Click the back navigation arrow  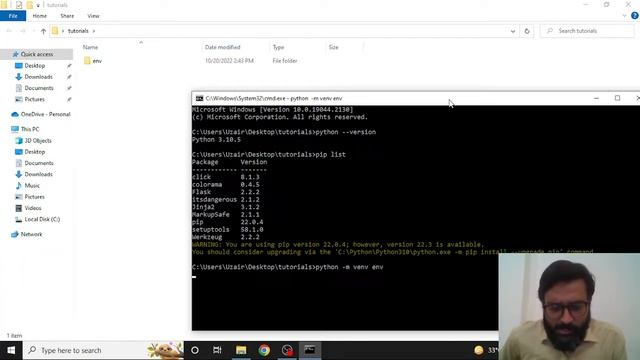[x=9, y=31]
